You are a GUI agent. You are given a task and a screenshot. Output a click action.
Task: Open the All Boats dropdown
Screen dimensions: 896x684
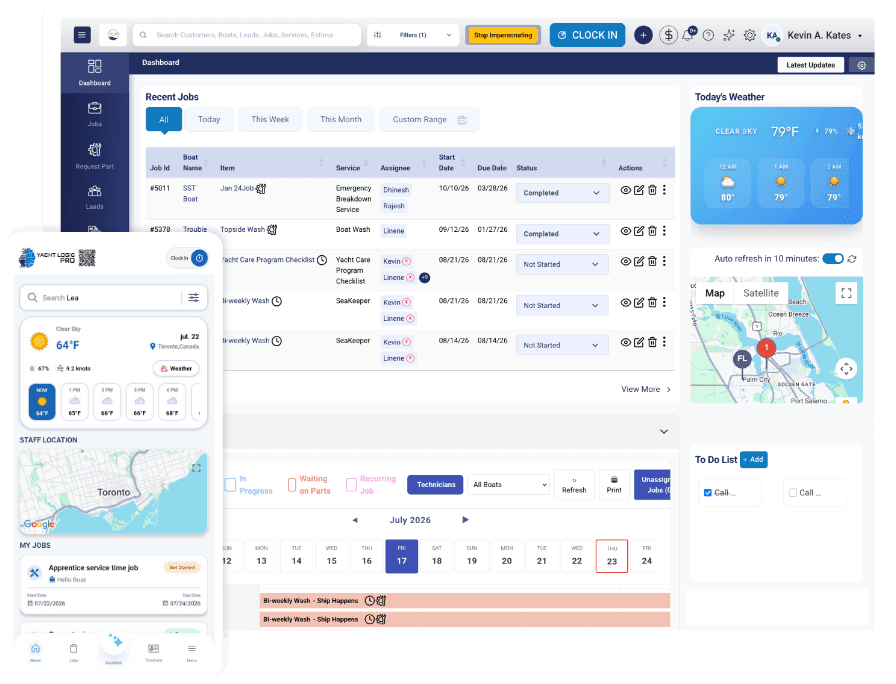[x=508, y=485]
